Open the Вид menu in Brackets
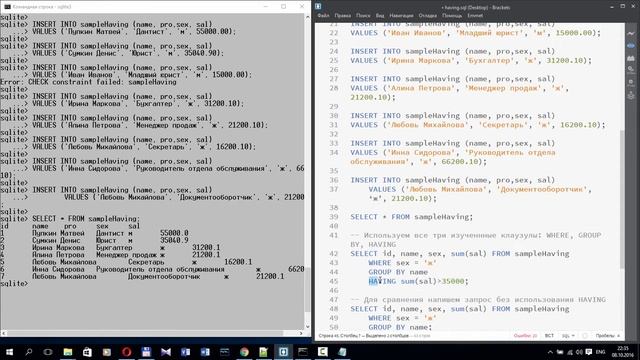640x360 pixels. (x=380, y=16)
